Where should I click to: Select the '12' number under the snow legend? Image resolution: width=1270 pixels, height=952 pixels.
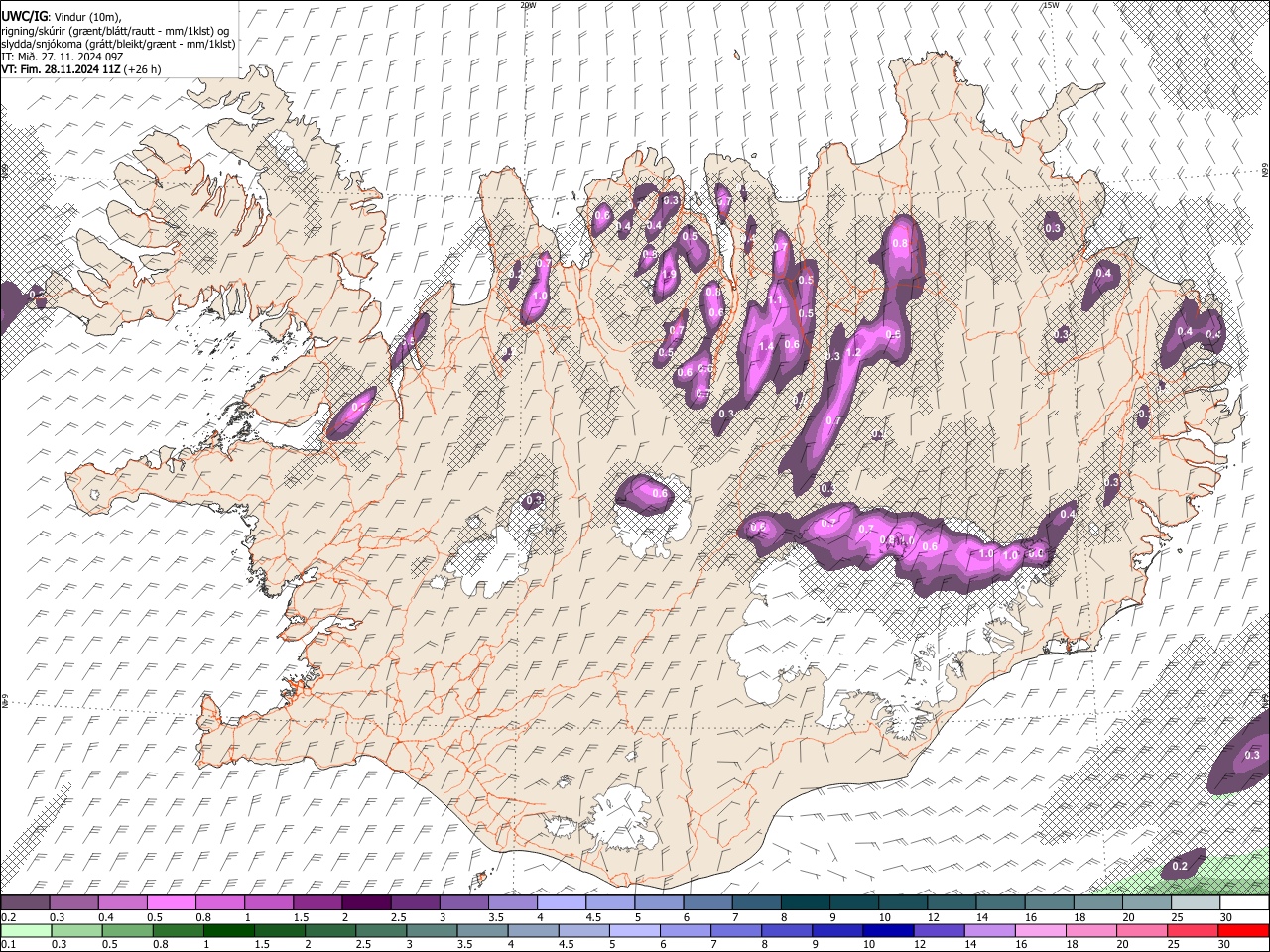pyautogui.click(x=933, y=917)
